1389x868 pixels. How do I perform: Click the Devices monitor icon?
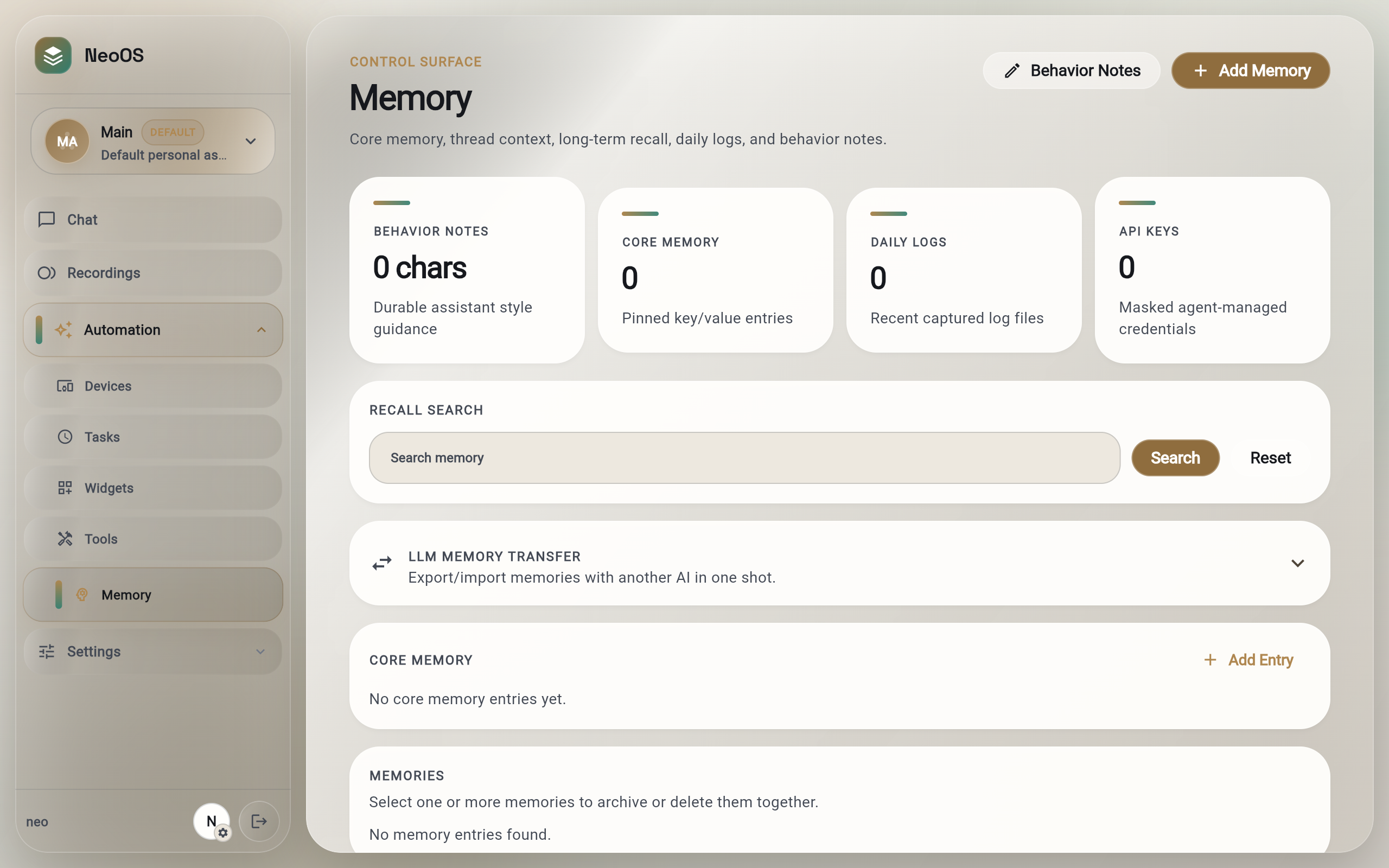[x=65, y=386]
